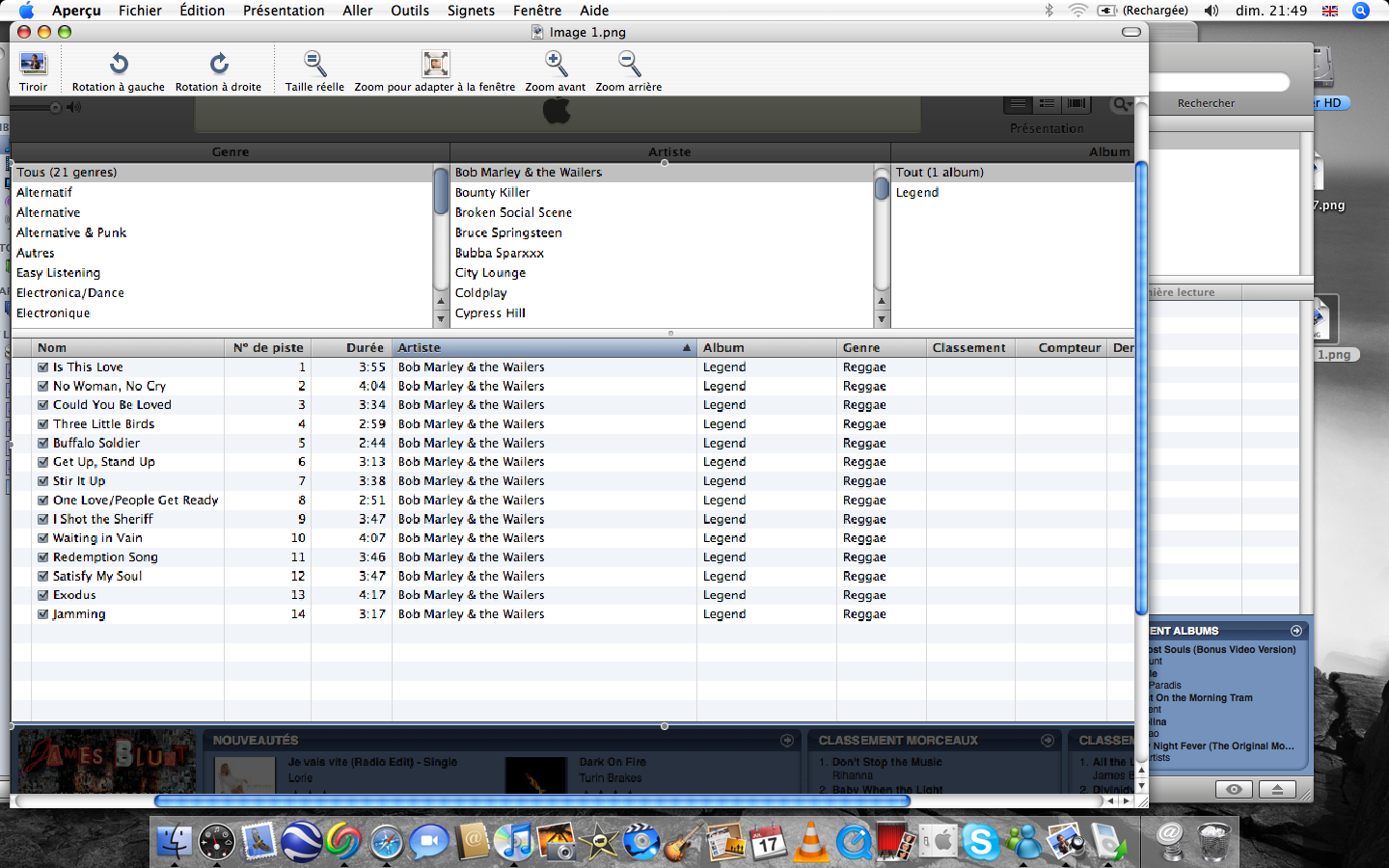Open the input language flag menu
This screenshot has width=1389, height=868.
click(x=1330, y=11)
